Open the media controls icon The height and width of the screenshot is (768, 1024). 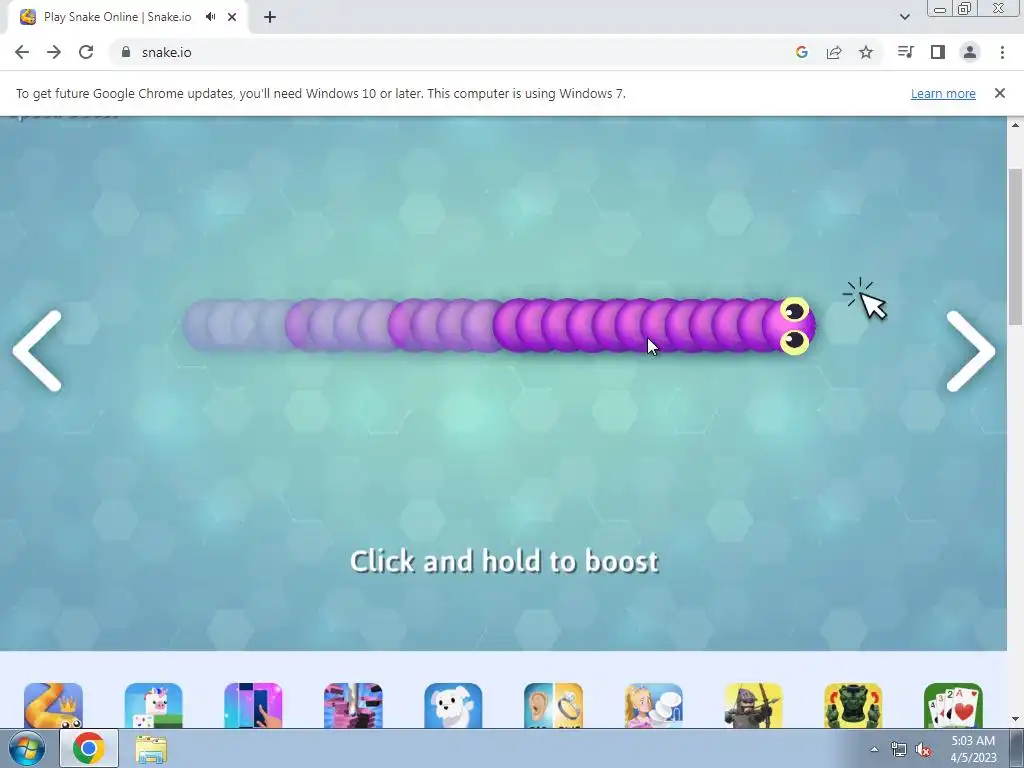click(906, 52)
